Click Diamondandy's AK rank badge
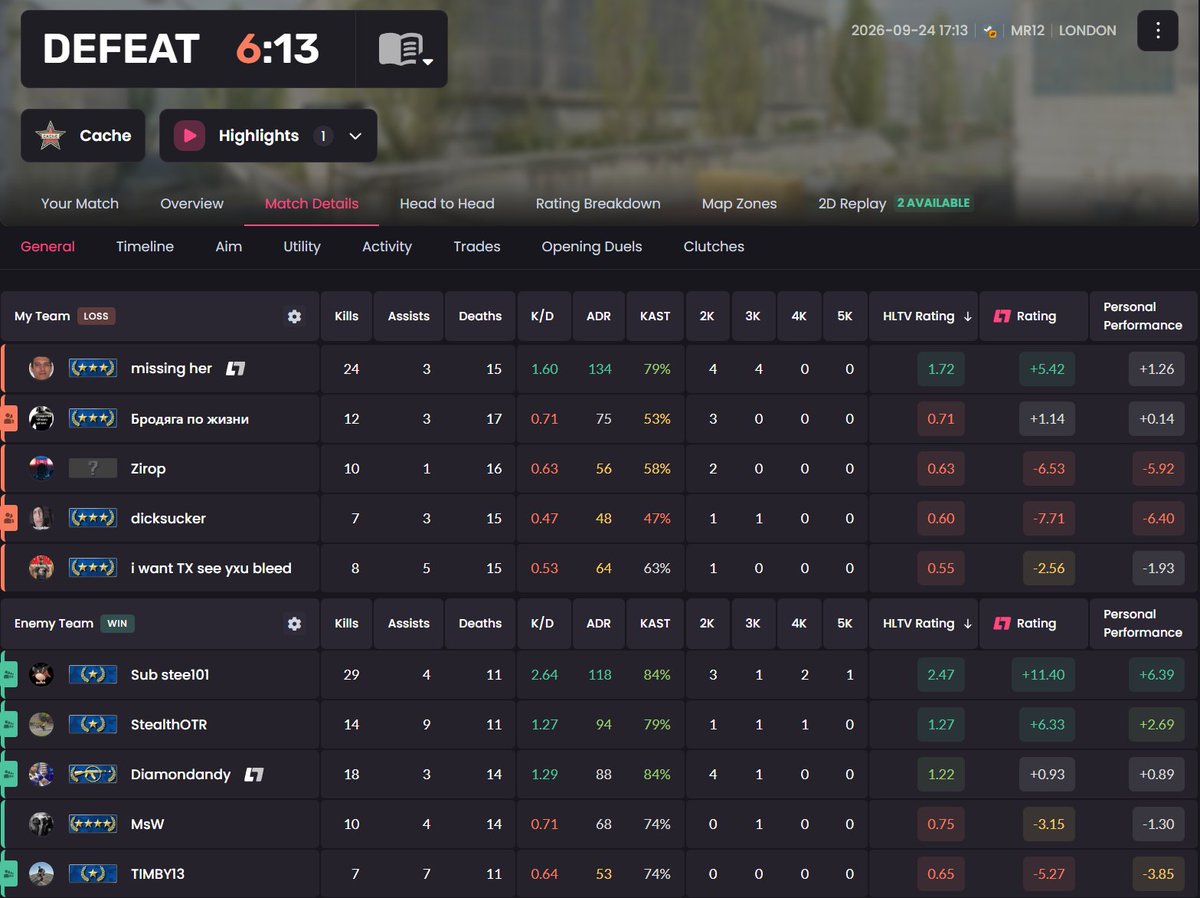This screenshot has width=1200, height=898. [93, 775]
